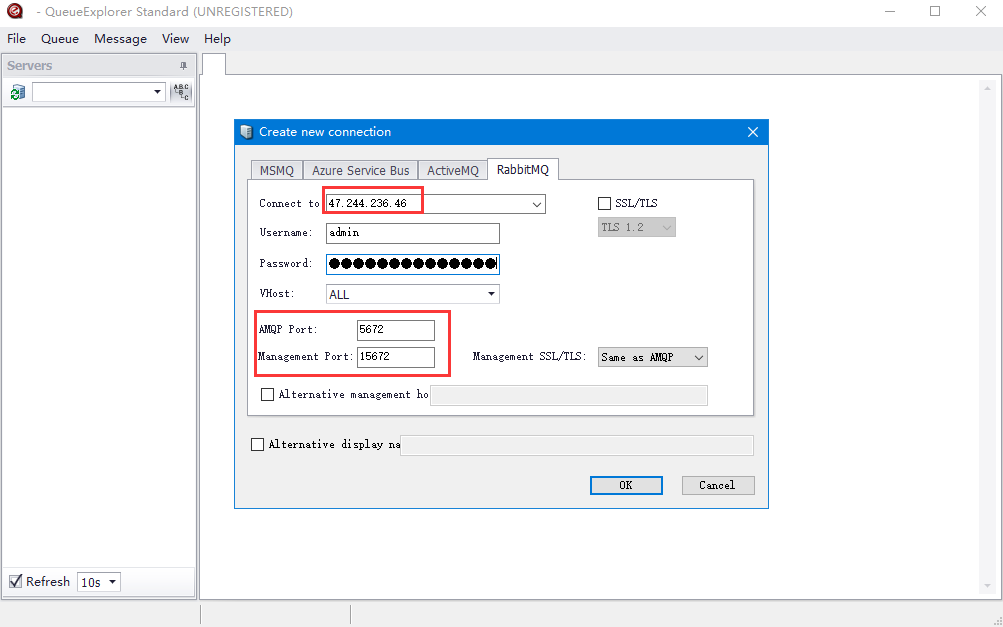The width and height of the screenshot is (1003, 627).
Task: Click the ABC tree view icon
Action: point(181,92)
